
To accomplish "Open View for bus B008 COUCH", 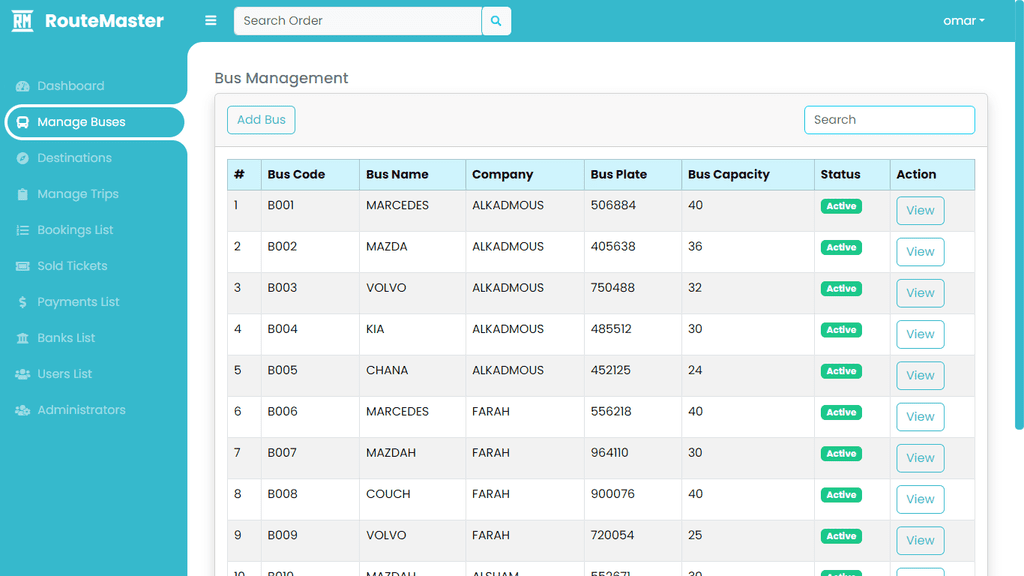I will coord(920,499).
